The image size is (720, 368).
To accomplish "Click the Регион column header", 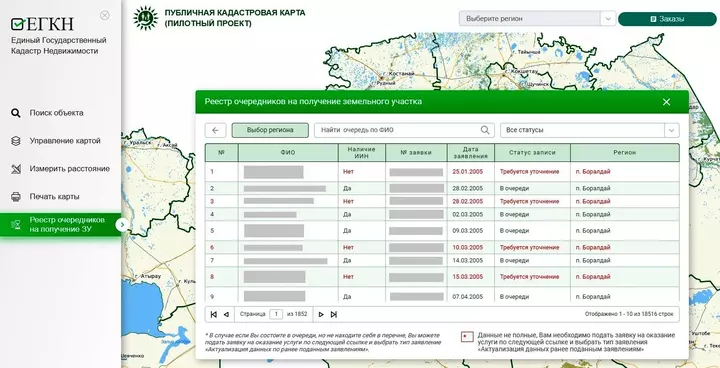I will coord(625,153).
